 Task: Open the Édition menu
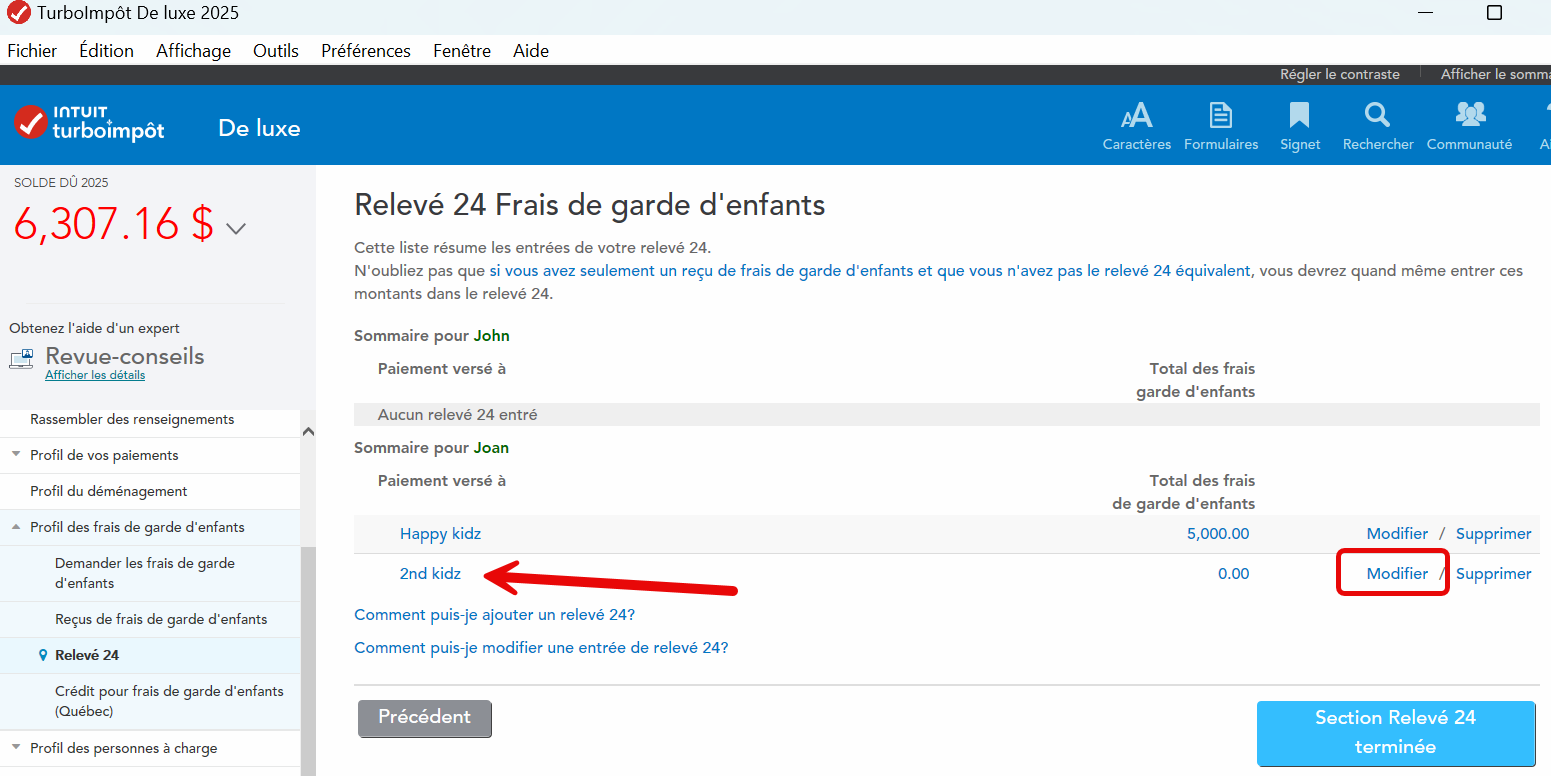(x=107, y=51)
